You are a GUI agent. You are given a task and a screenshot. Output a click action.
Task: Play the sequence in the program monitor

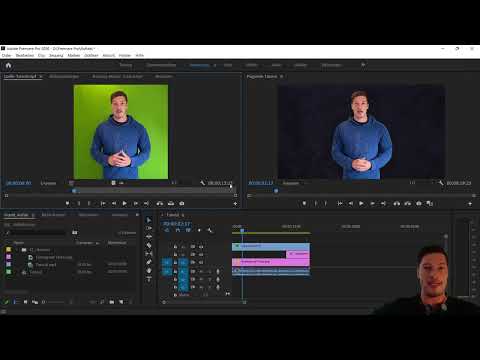point(361,203)
